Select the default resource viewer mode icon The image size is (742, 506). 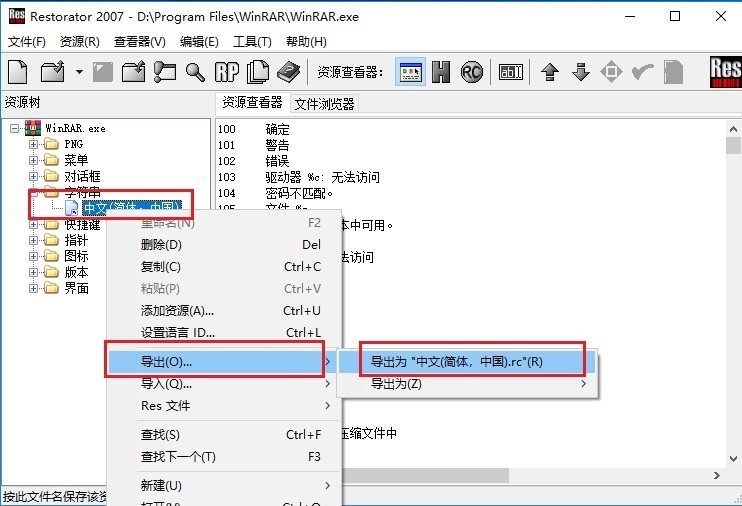coord(410,72)
